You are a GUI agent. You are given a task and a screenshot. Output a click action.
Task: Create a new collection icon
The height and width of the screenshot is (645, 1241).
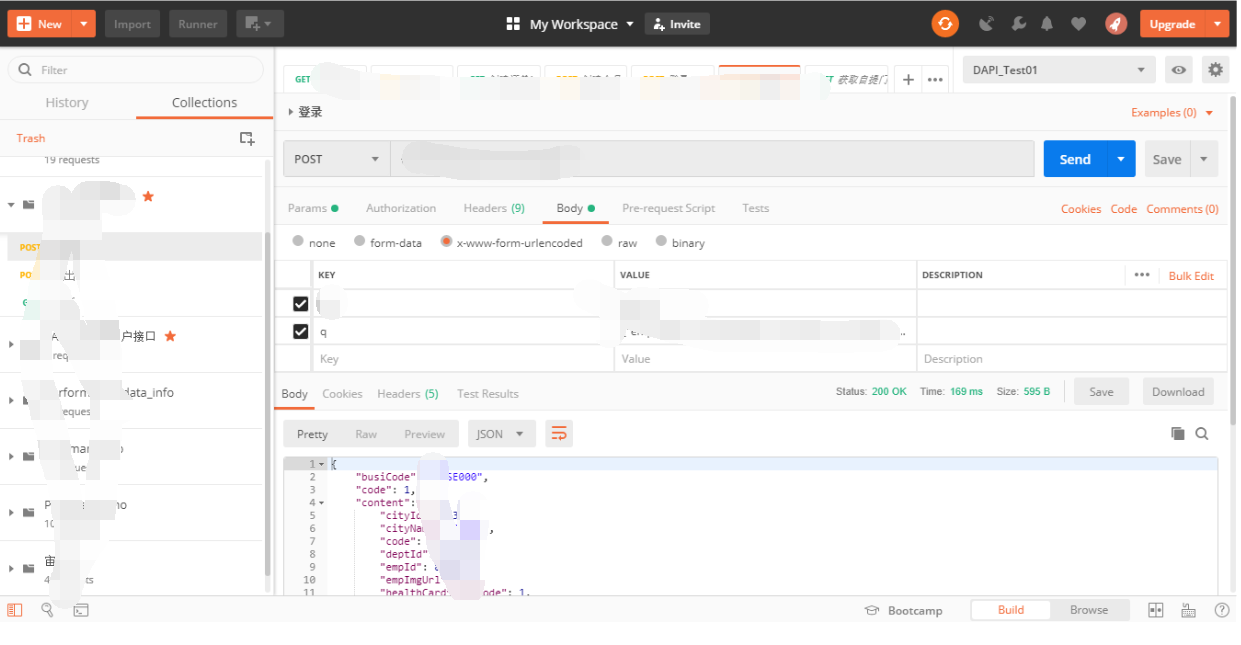(247, 138)
